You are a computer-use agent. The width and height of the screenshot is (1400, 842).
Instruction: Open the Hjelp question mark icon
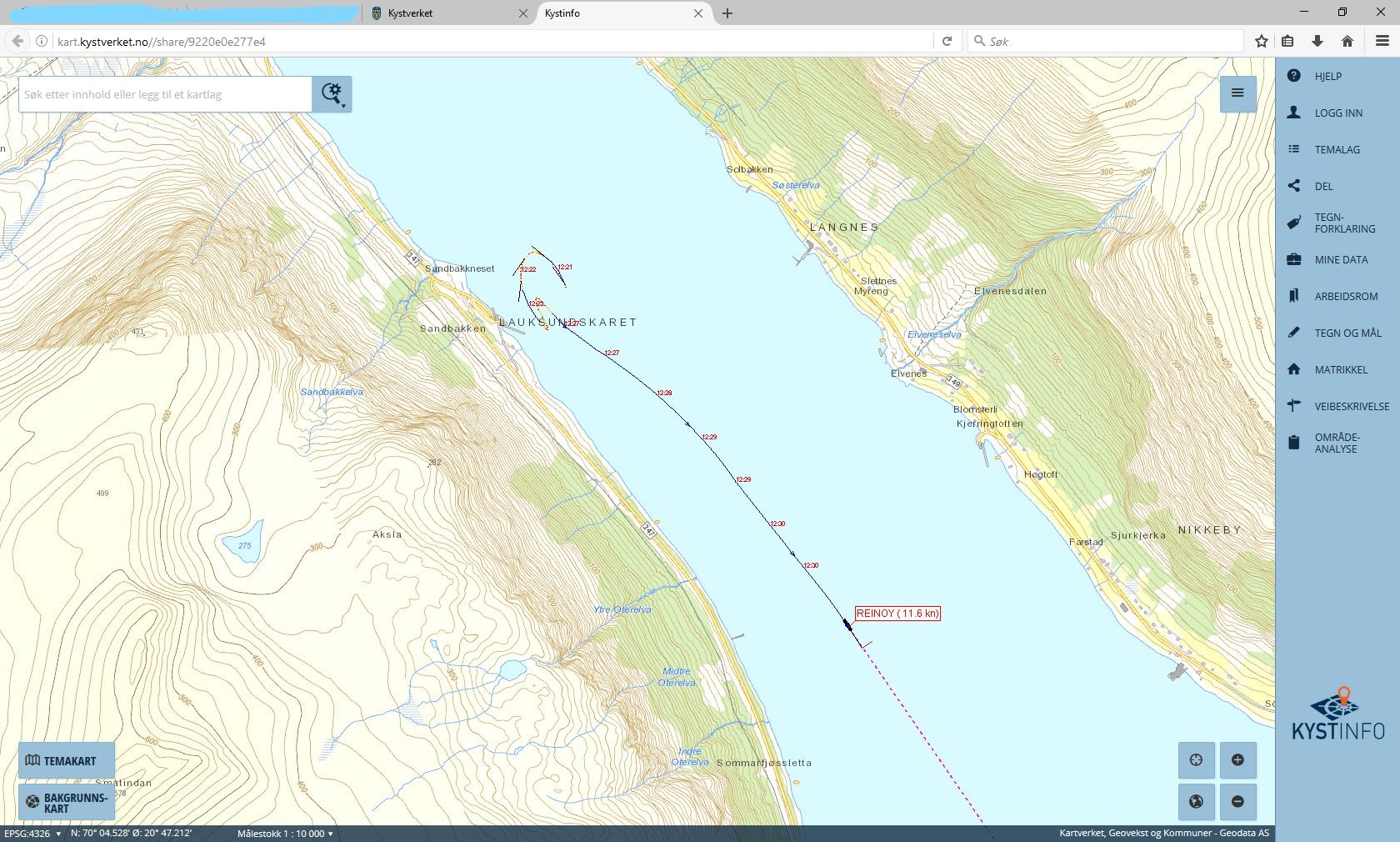(1294, 76)
